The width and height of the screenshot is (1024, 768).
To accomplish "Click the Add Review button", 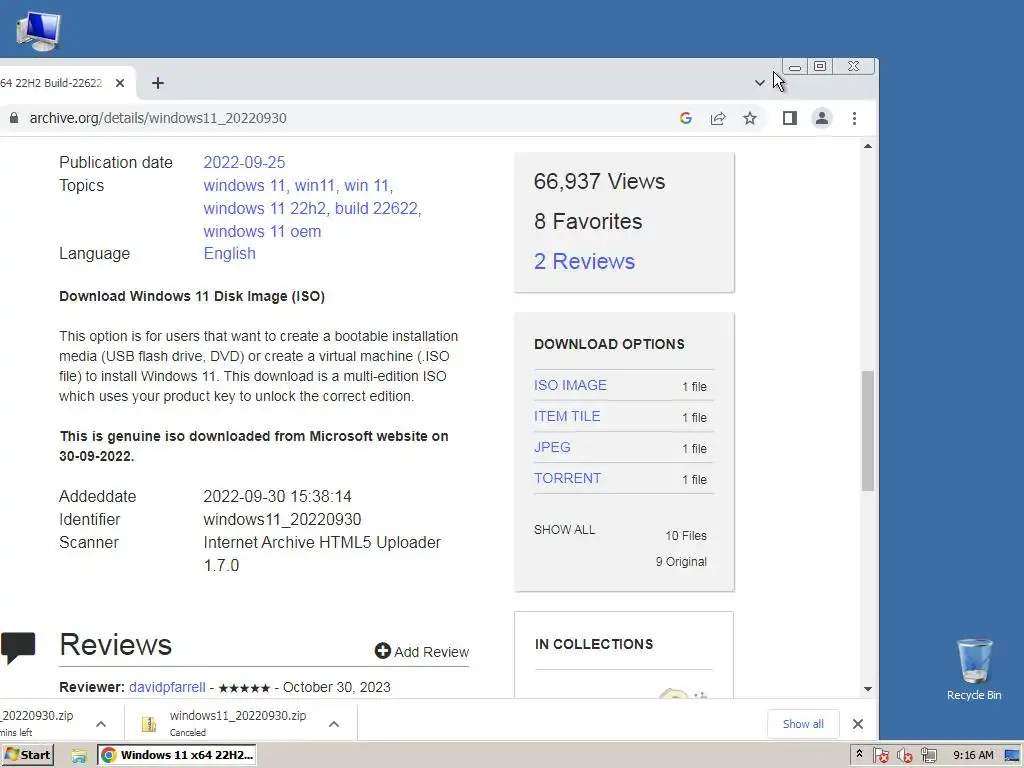I will click(x=422, y=652).
